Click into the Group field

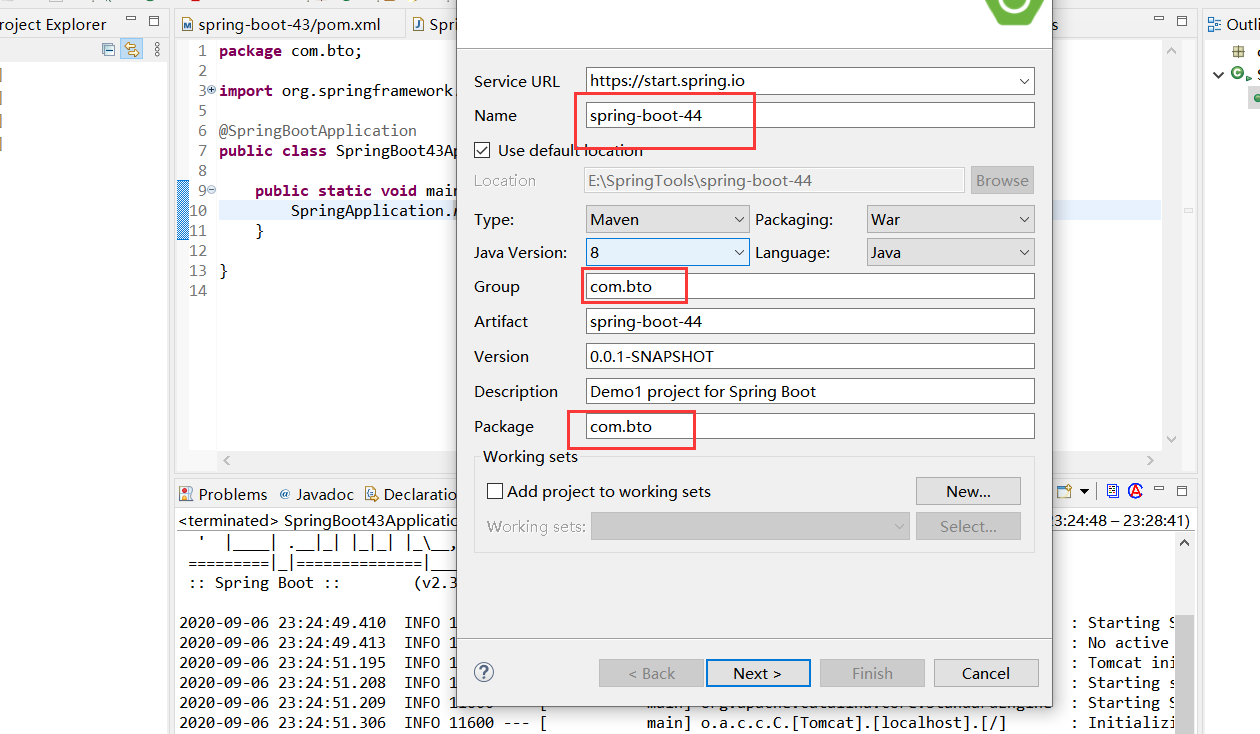pyautogui.click(x=810, y=286)
